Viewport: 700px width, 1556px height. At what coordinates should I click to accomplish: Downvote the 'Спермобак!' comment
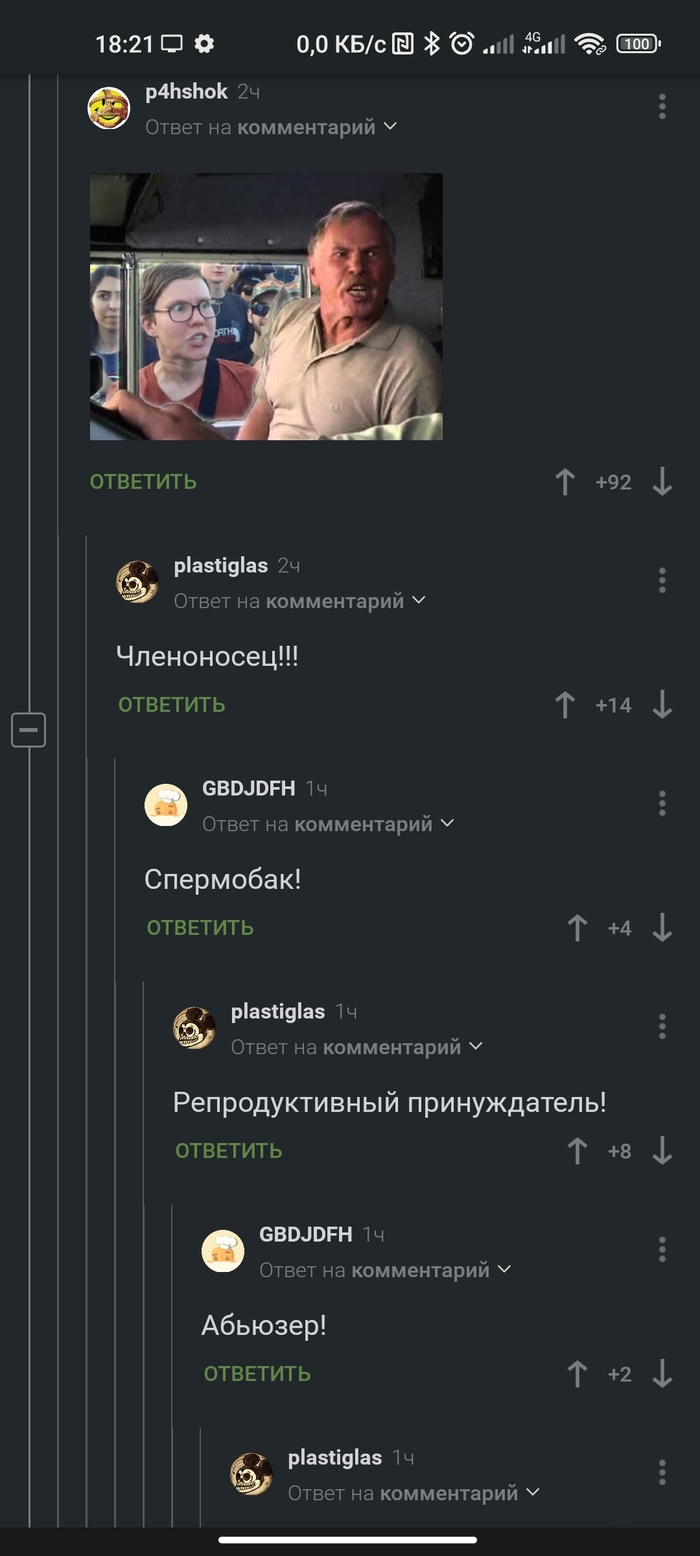point(662,928)
